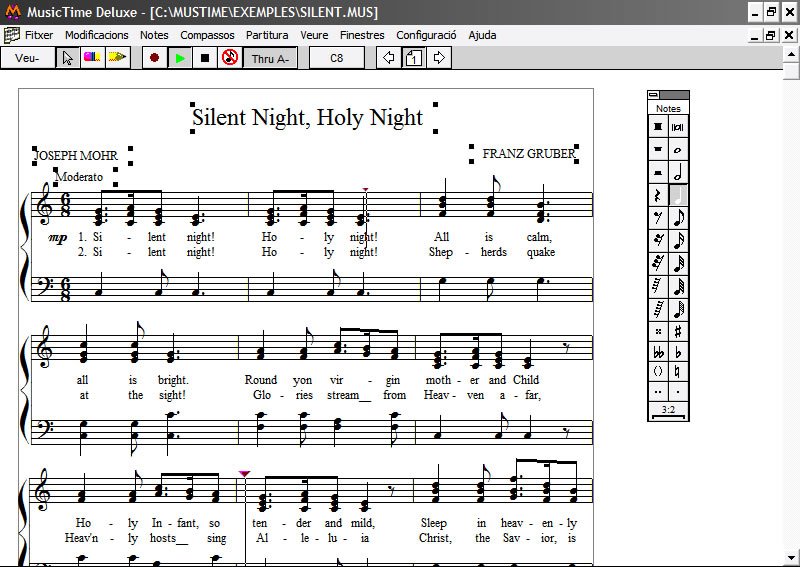Select the sixteenth note in Notes palette
Screen dimensions: 800x567
pos(678,240)
